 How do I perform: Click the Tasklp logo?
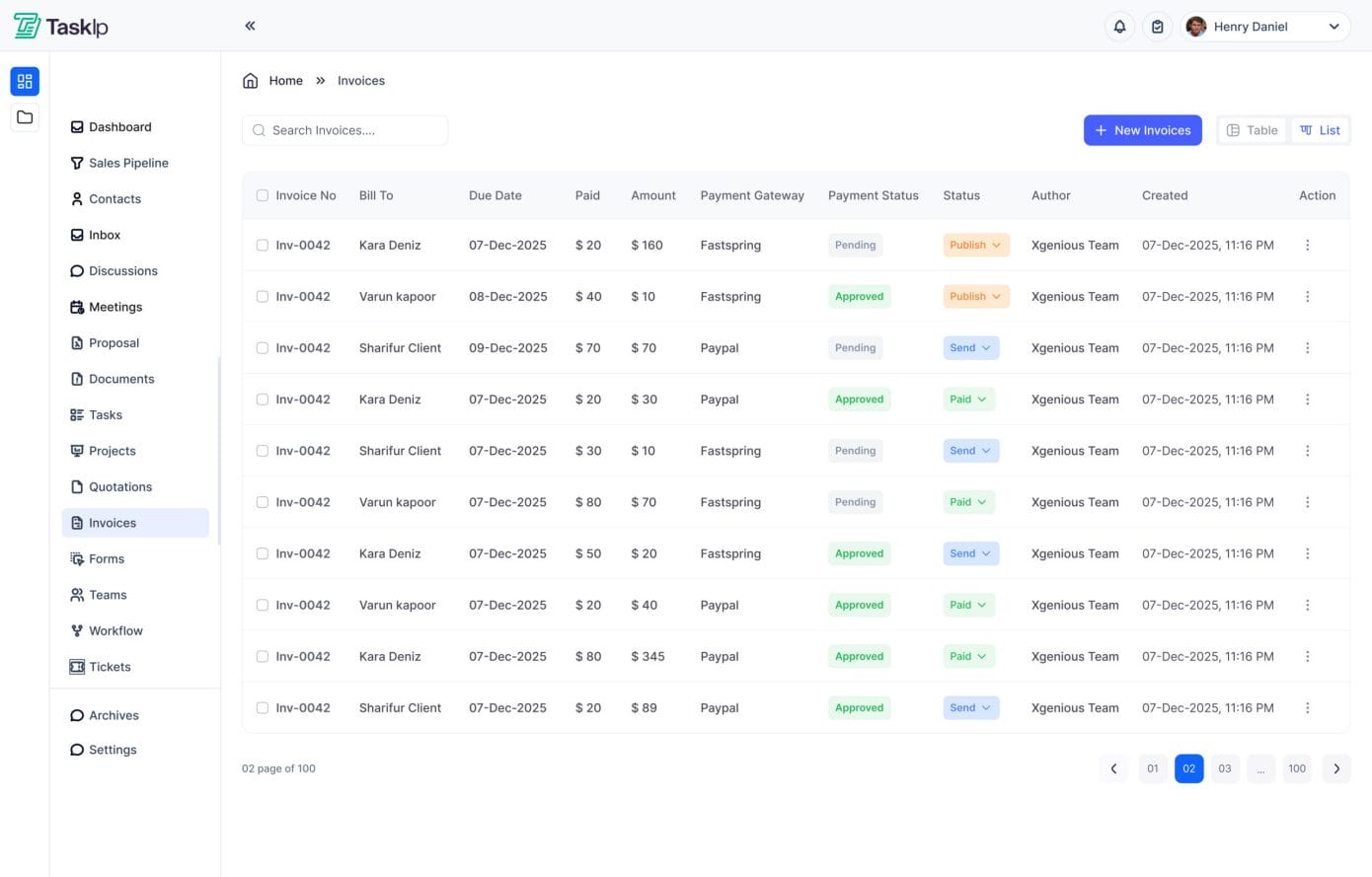[61, 26]
